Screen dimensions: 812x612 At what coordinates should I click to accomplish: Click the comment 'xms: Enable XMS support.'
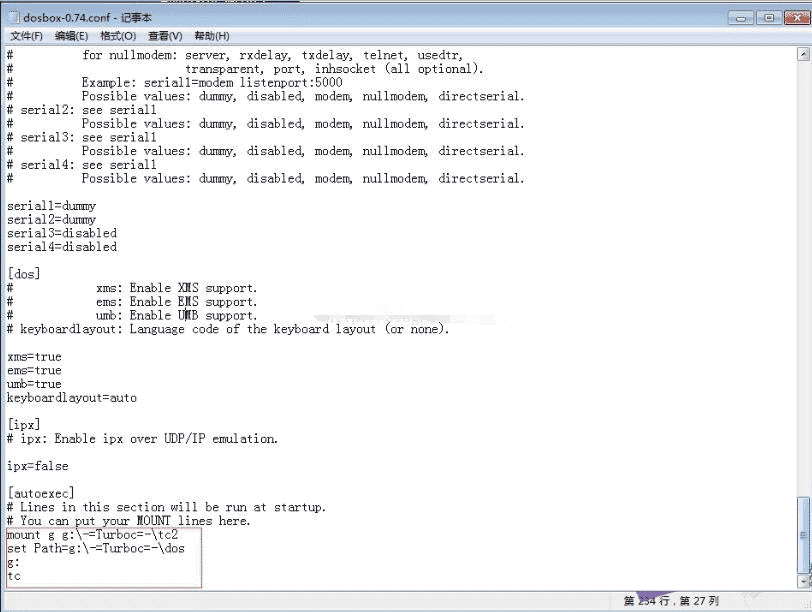[176, 288]
